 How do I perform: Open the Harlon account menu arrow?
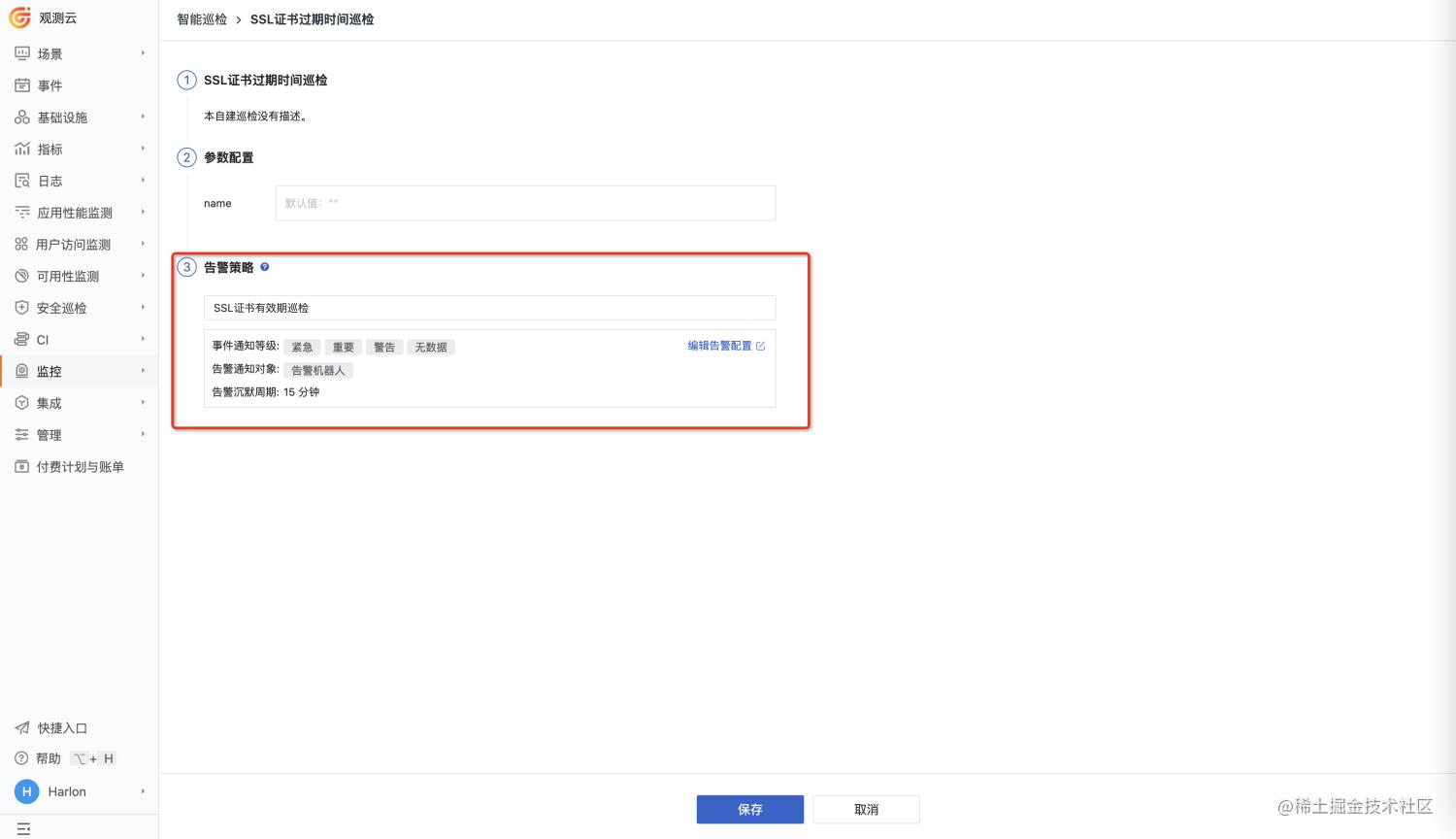(143, 791)
